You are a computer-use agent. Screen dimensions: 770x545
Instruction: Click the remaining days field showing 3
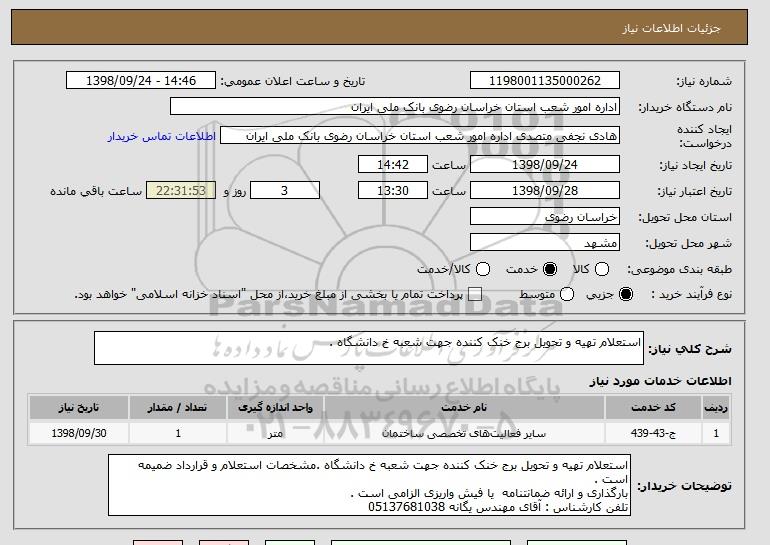[x=285, y=191]
